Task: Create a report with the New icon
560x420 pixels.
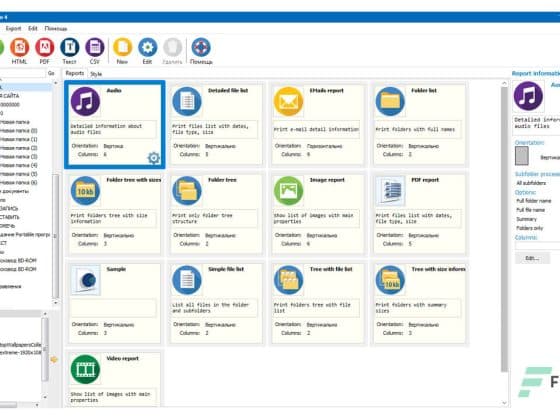Action: [x=122, y=47]
